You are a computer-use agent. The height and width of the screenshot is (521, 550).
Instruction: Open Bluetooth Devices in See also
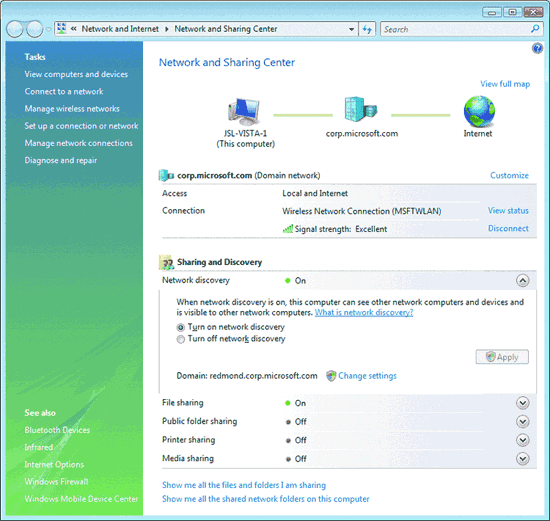coord(57,430)
